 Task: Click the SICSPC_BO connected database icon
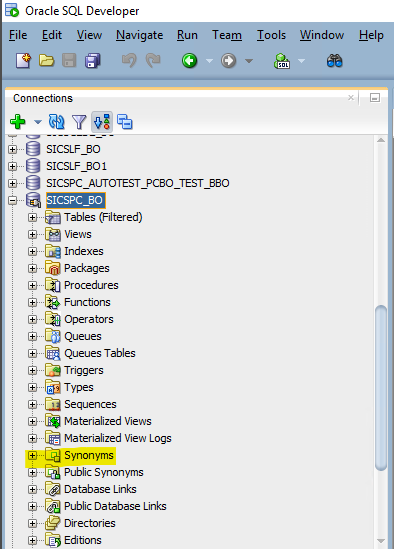pyautogui.click(x=33, y=200)
